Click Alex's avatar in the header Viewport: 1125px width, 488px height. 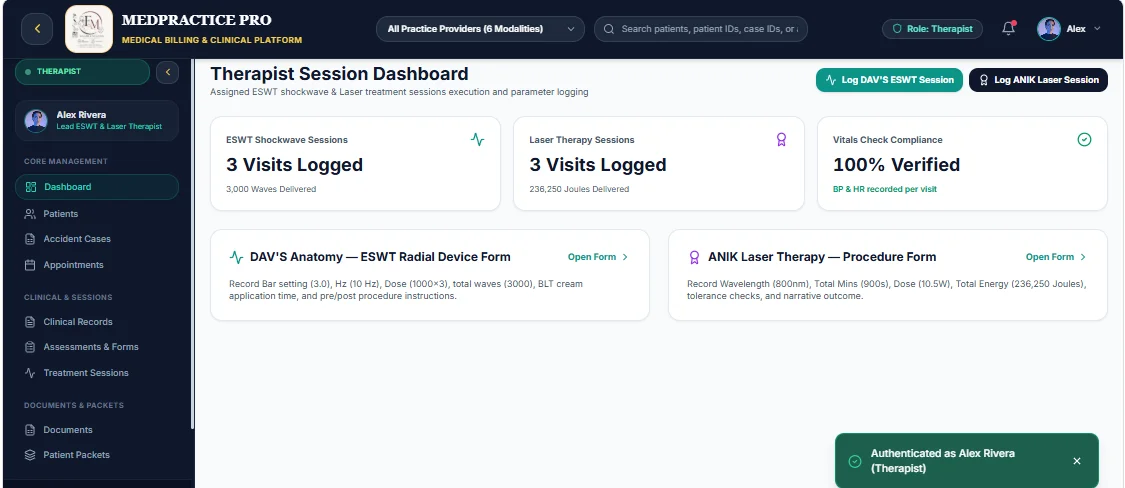point(1048,29)
